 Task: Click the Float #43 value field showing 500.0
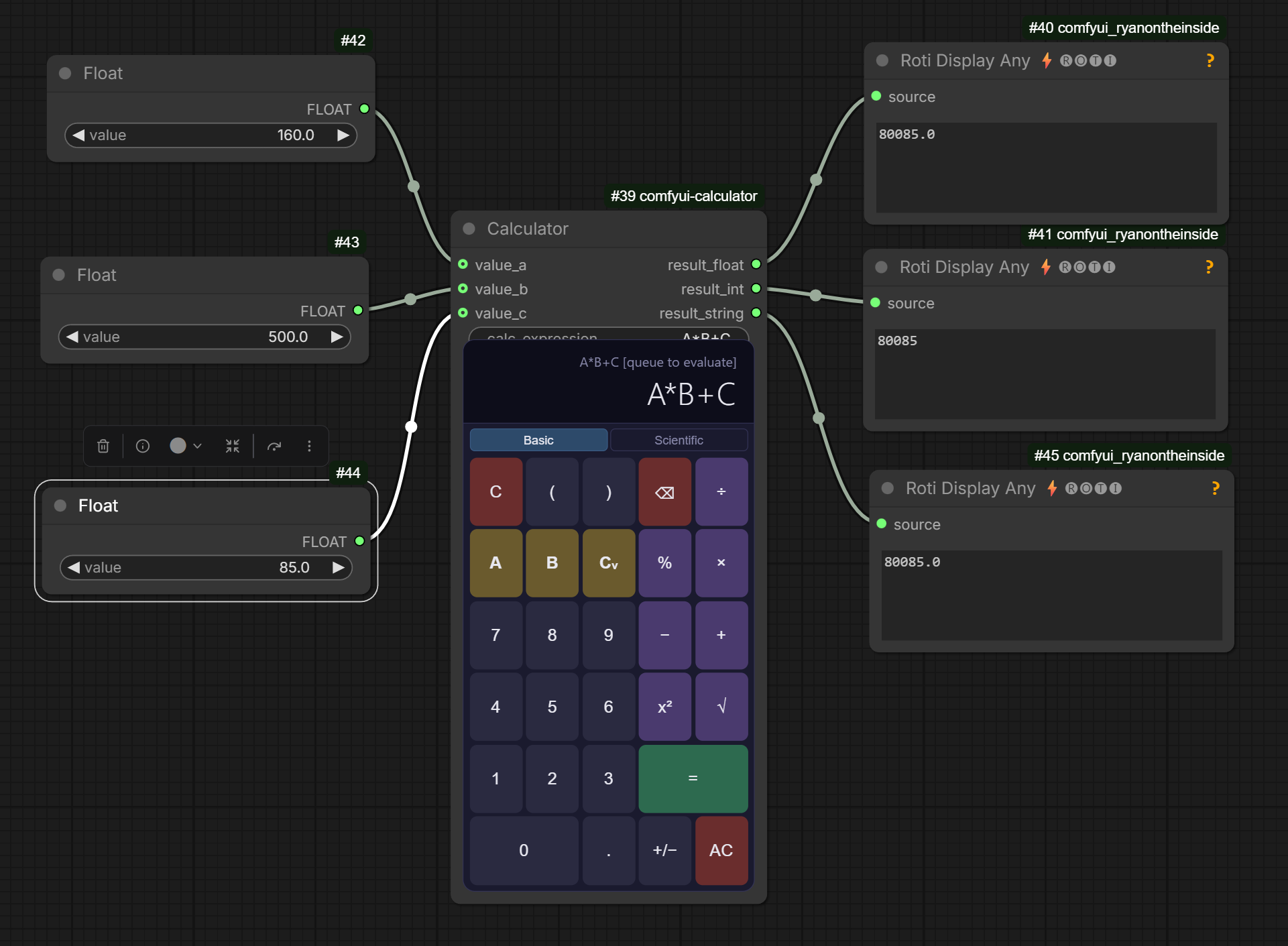point(204,337)
